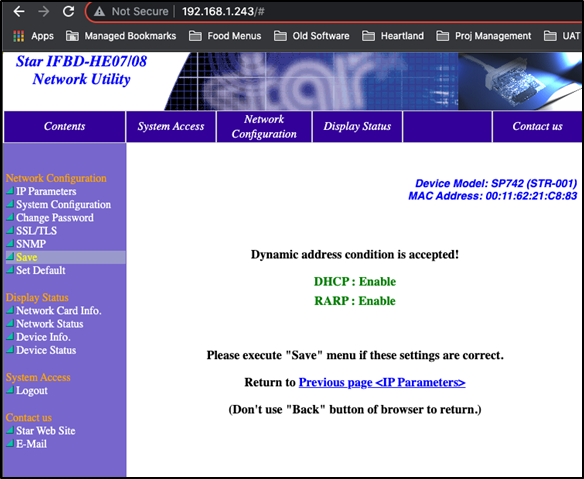The width and height of the screenshot is (584, 479).
Task: Click the browser forward arrow
Action: click(44, 12)
